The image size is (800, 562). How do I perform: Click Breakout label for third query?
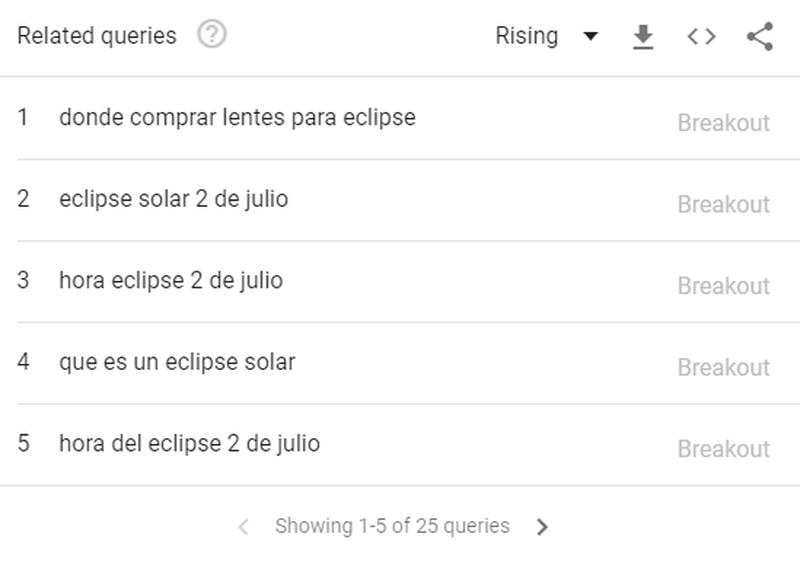pyautogui.click(x=723, y=286)
